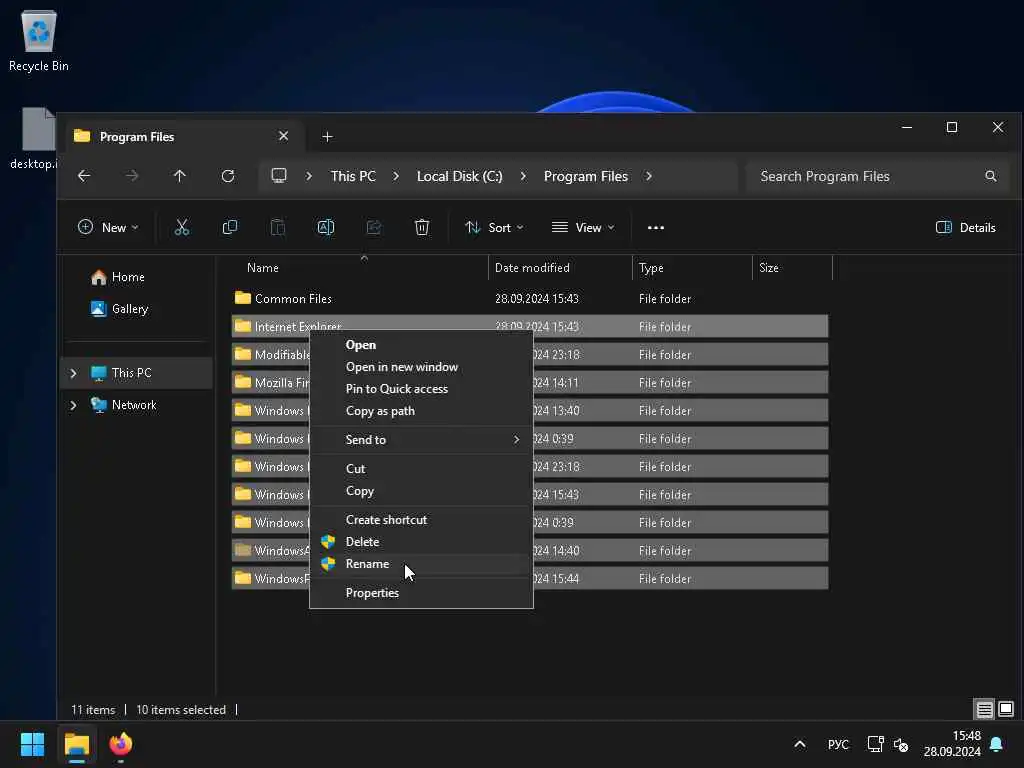This screenshot has height=768, width=1024.
Task: Expand the Network tree node
Action: point(73,405)
